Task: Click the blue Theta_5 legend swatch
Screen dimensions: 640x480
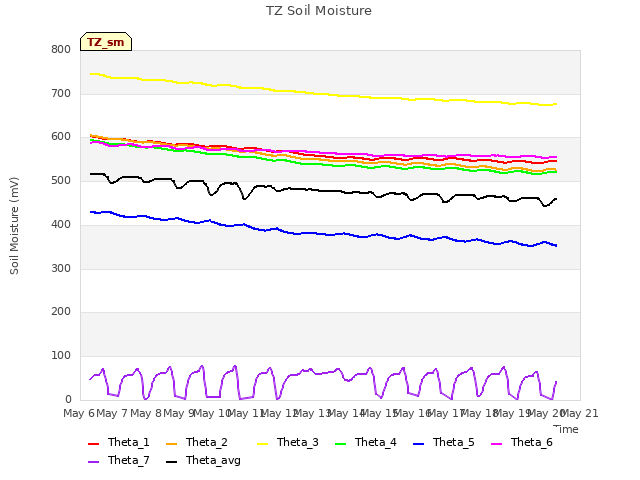Action: click(x=418, y=443)
